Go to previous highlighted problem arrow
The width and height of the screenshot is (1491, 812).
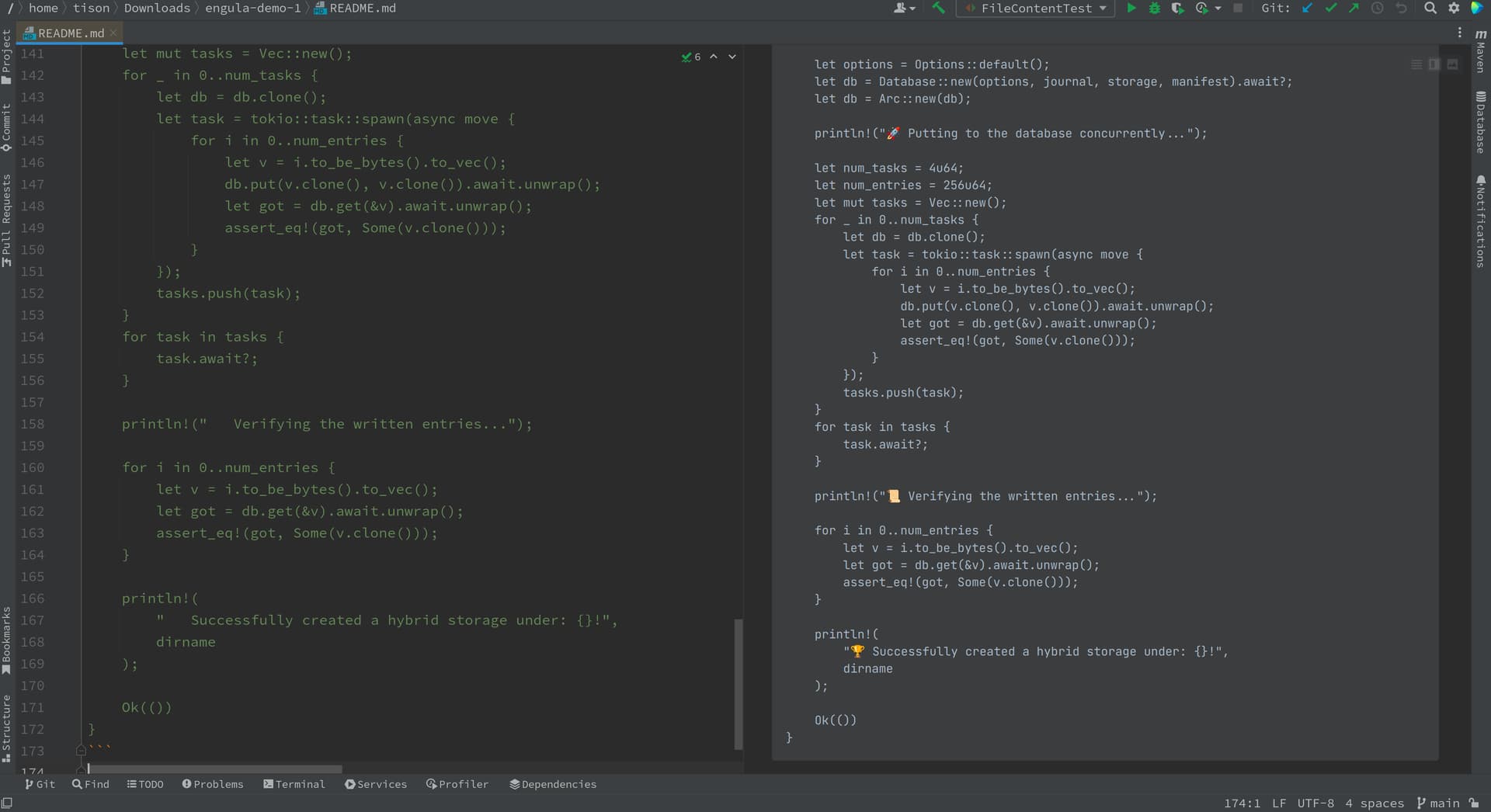tap(714, 57)
